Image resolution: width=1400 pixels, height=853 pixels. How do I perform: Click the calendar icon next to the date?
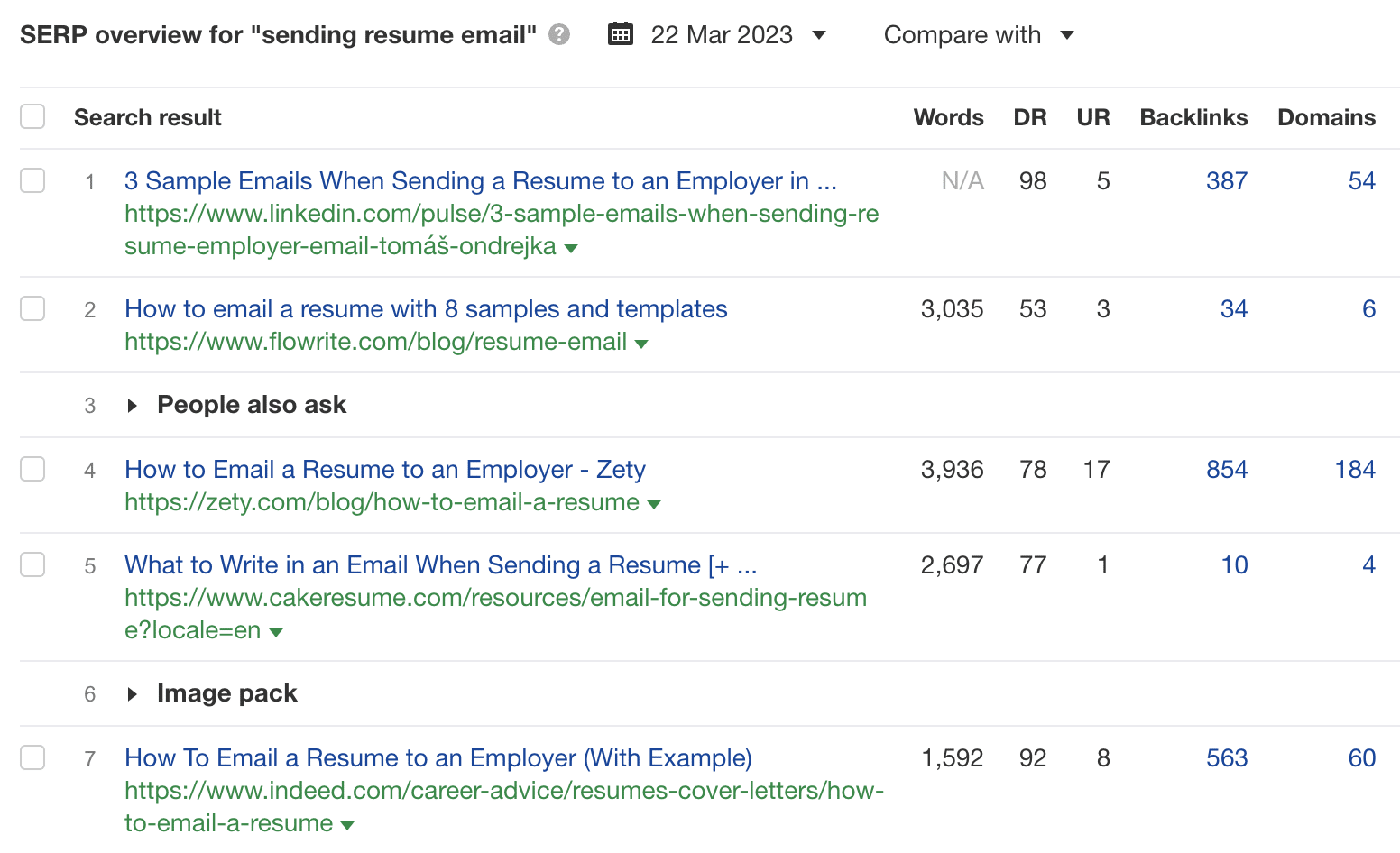621,33
